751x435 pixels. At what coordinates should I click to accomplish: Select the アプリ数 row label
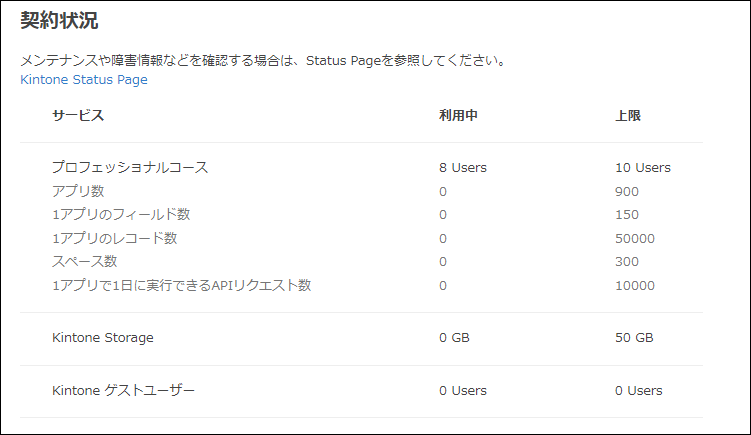click(x=78, y=191)
